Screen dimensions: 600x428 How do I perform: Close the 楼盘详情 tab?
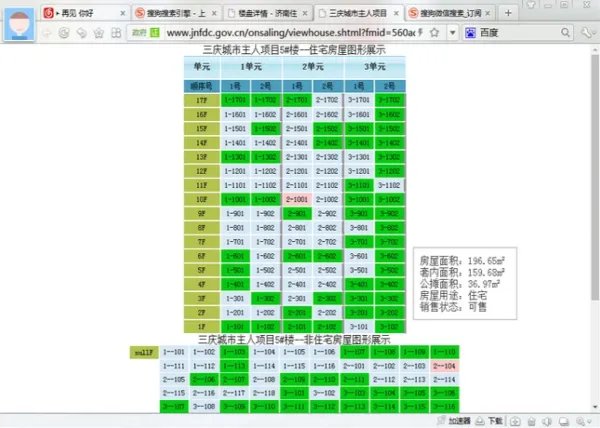(305, 13)
